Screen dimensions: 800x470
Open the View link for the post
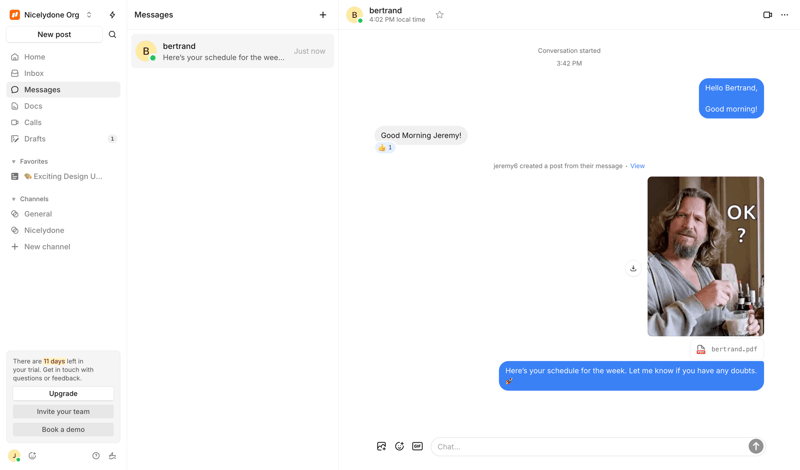[637, 166]
